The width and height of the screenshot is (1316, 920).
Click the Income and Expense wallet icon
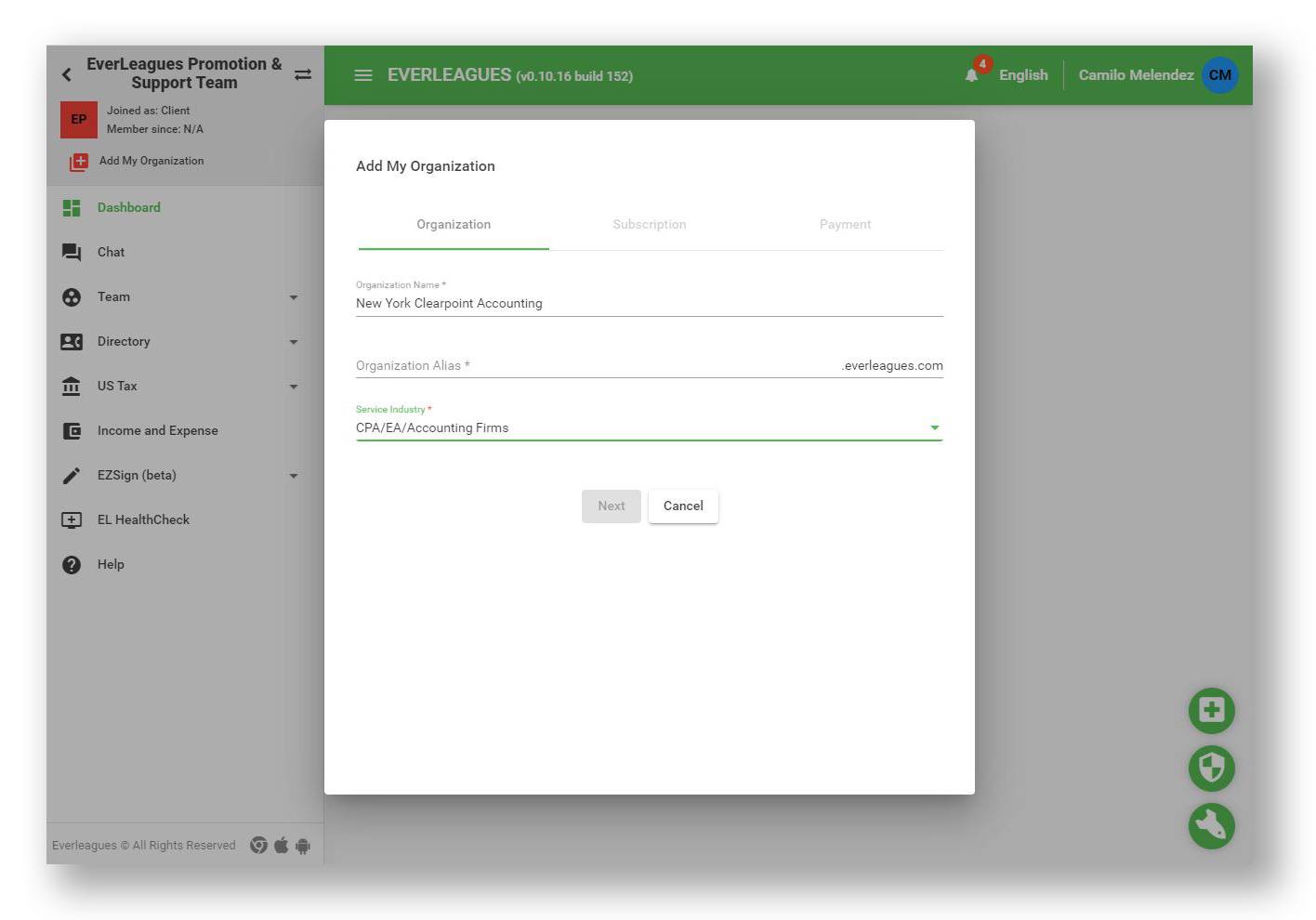(72, 431)
